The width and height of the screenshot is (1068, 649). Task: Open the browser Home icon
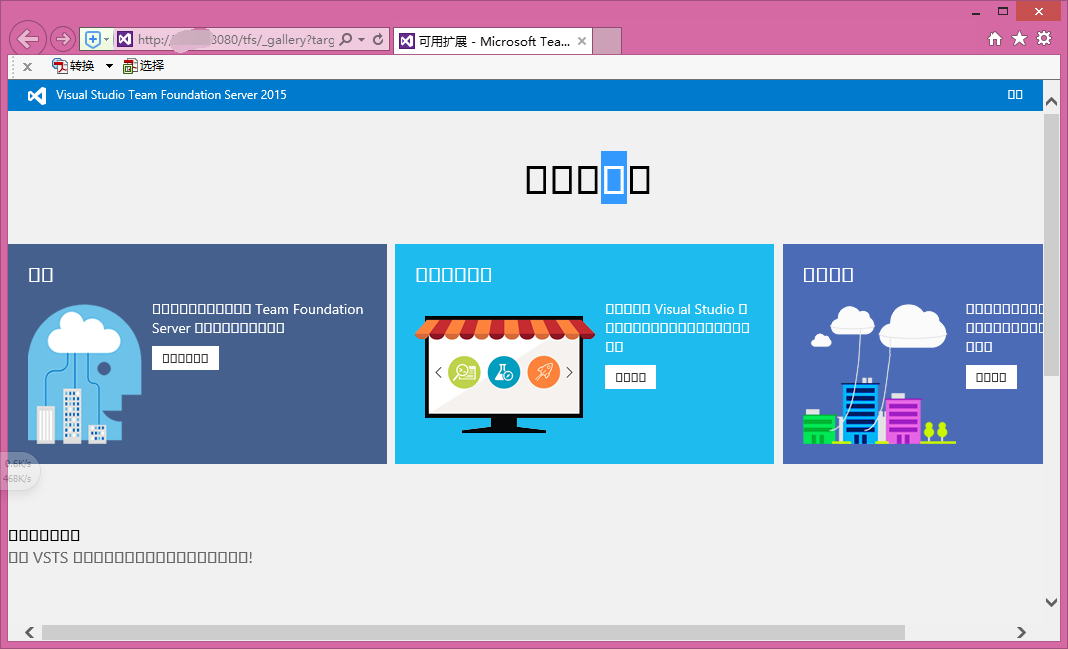995,39
